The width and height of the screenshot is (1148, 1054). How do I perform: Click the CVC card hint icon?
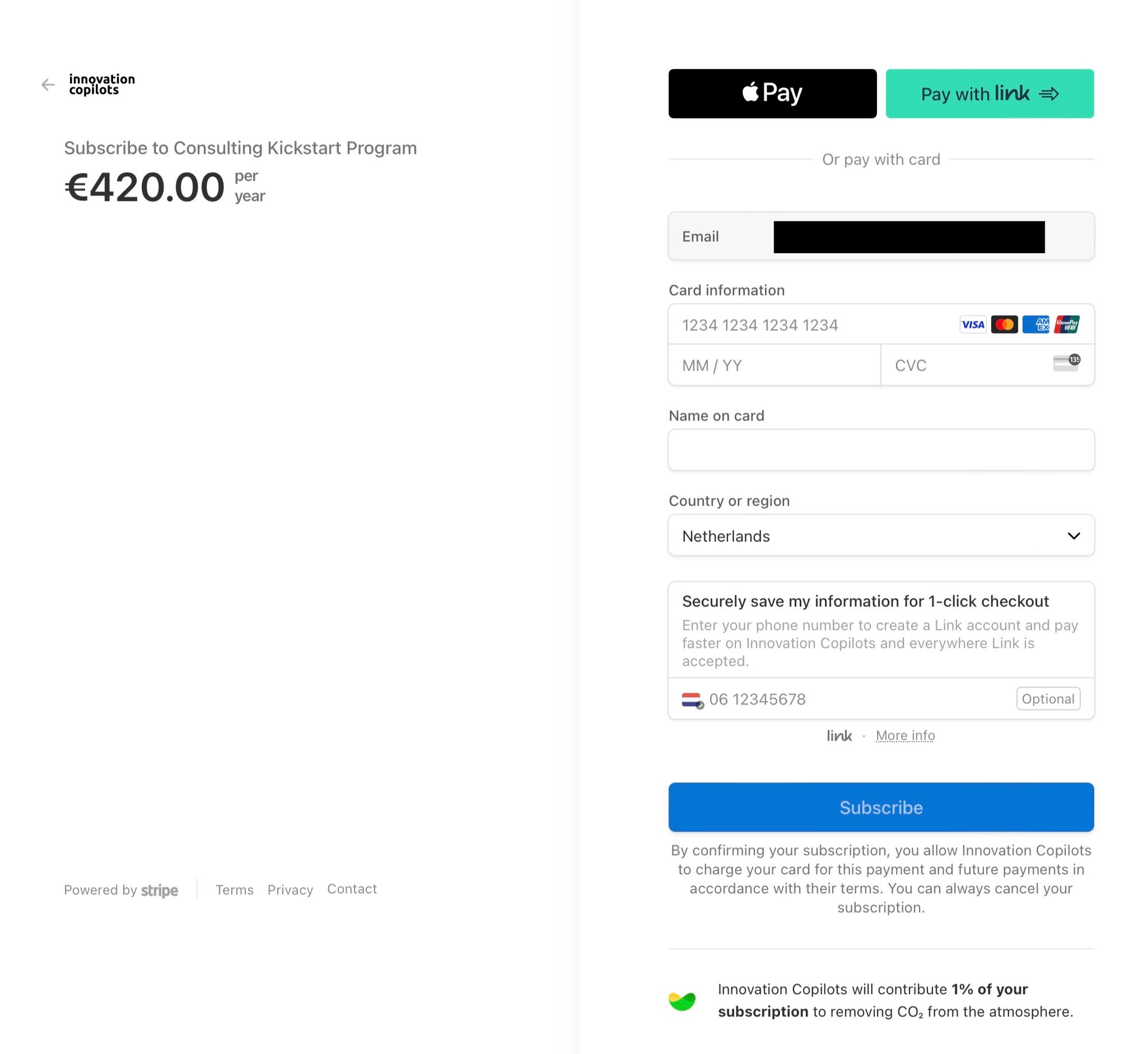[1066, 363]
